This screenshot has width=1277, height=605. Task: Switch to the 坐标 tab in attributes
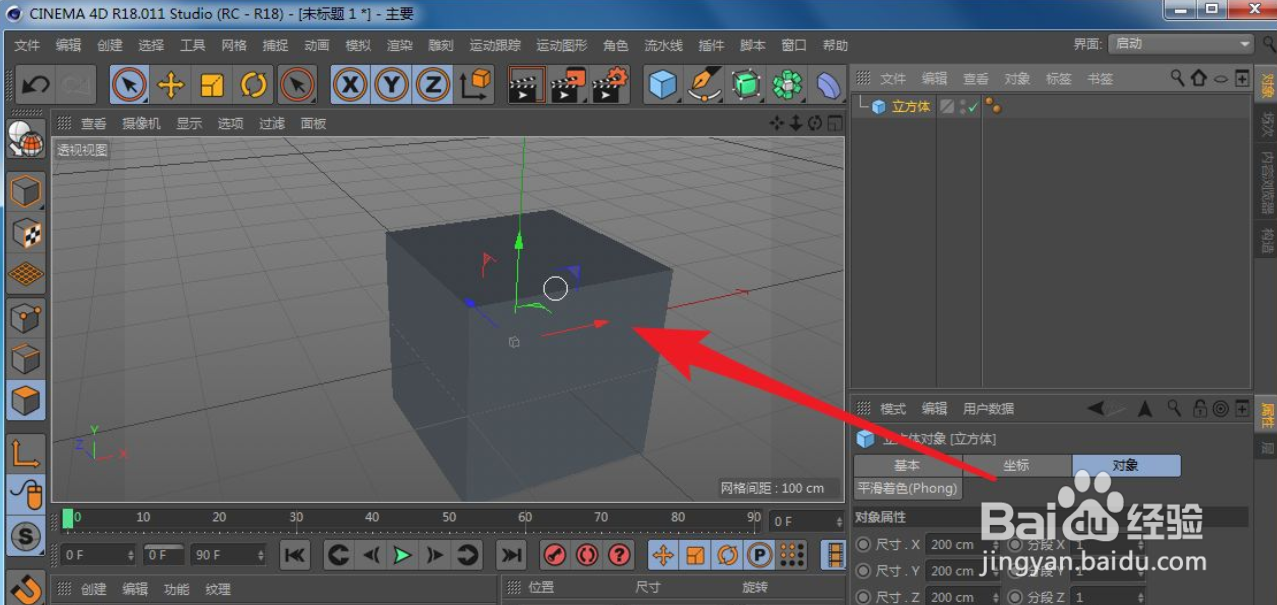pos(1016,465)
